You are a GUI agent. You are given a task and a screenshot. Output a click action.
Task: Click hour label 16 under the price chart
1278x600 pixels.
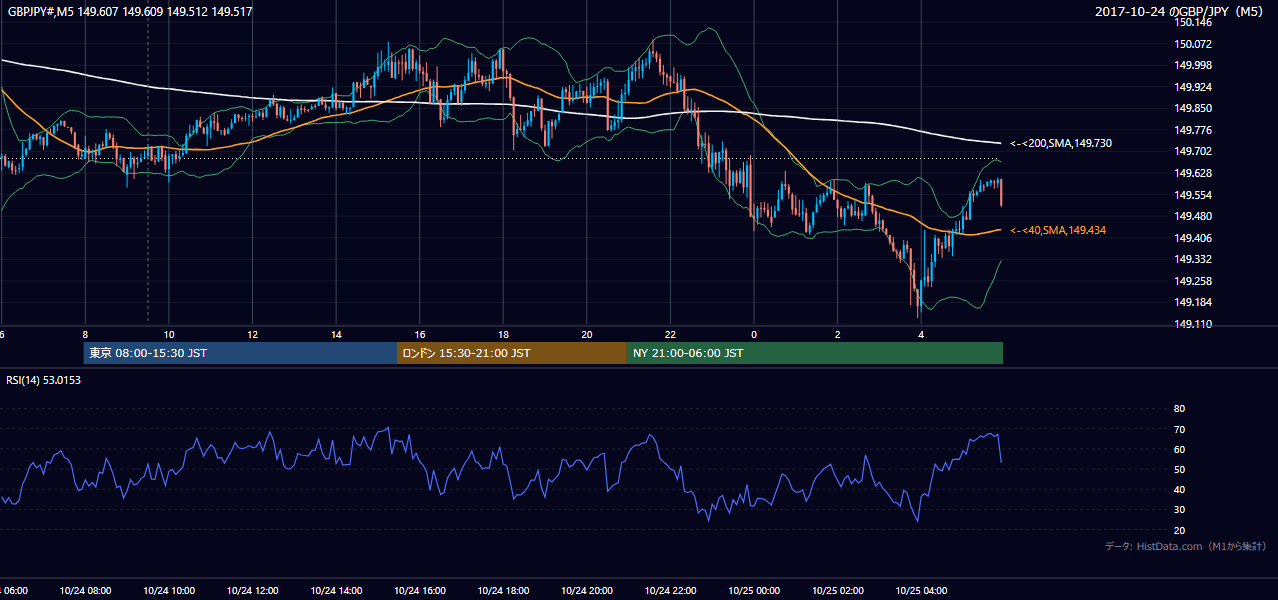(420, 335)
